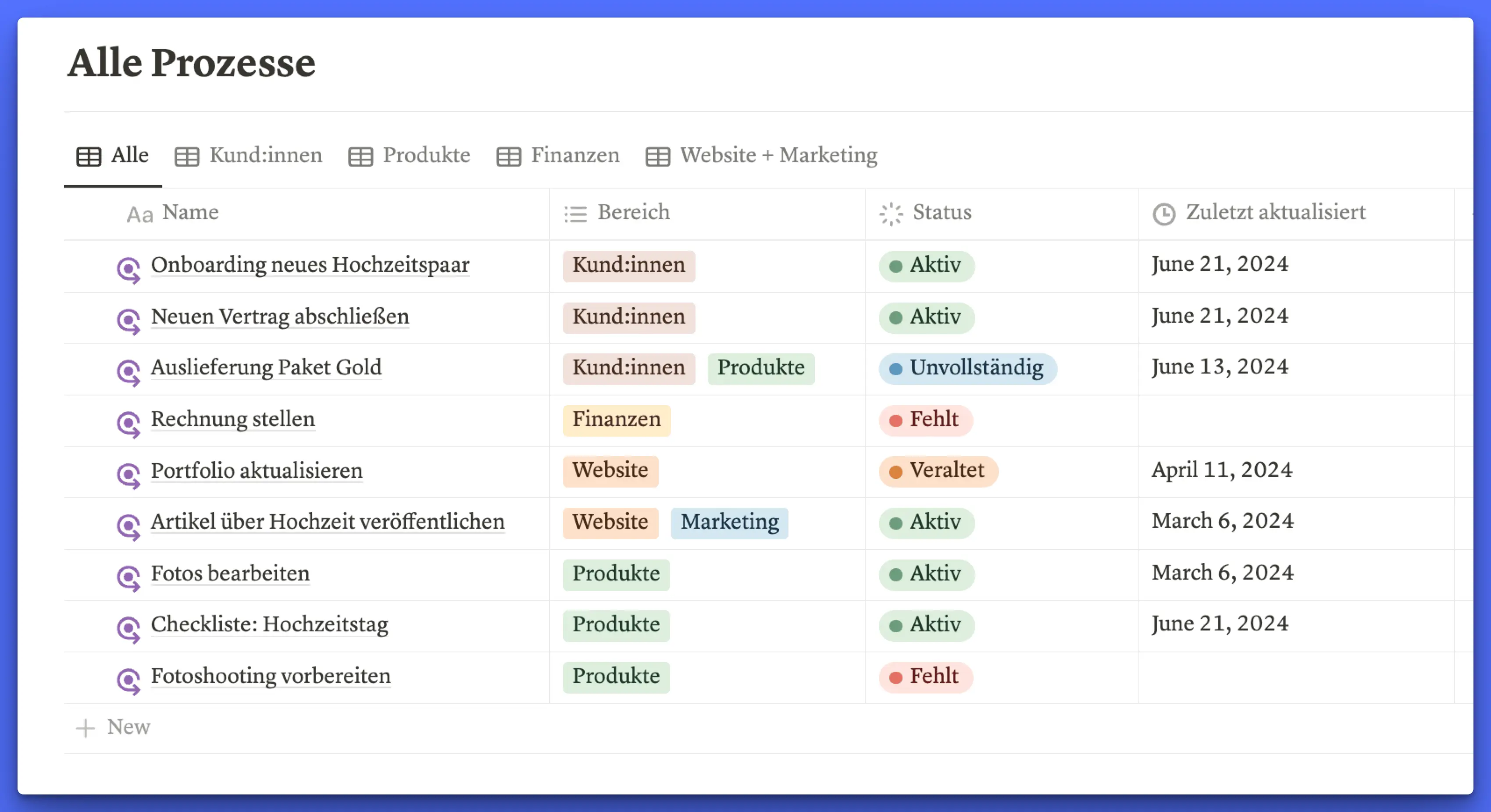The height and width of the screenshot is (812, 1491).
Task: Open the Website + Marketing view tab
Action: coord(761,156)
